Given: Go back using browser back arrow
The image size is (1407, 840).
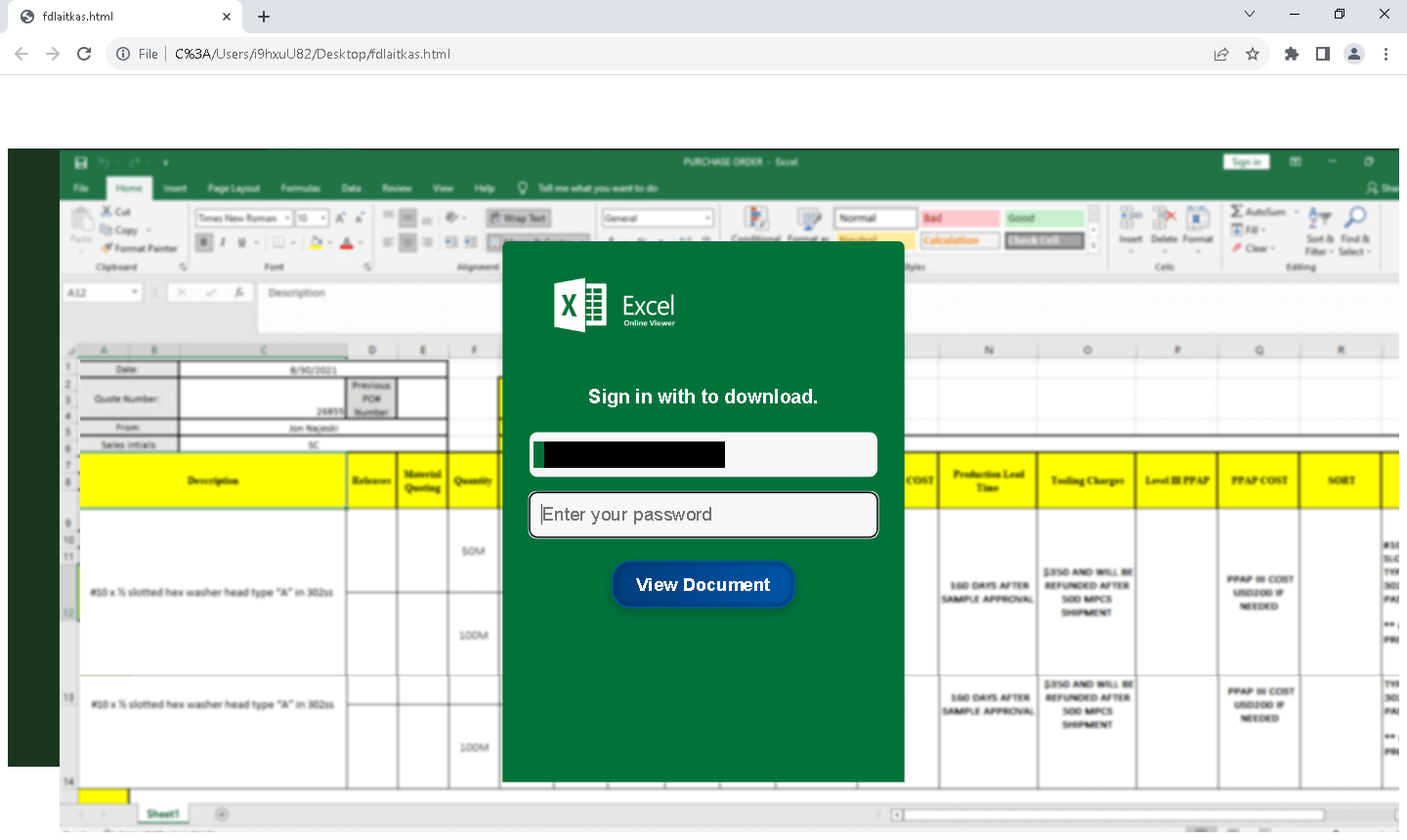Looking at the screenshot, I should 21,54.
